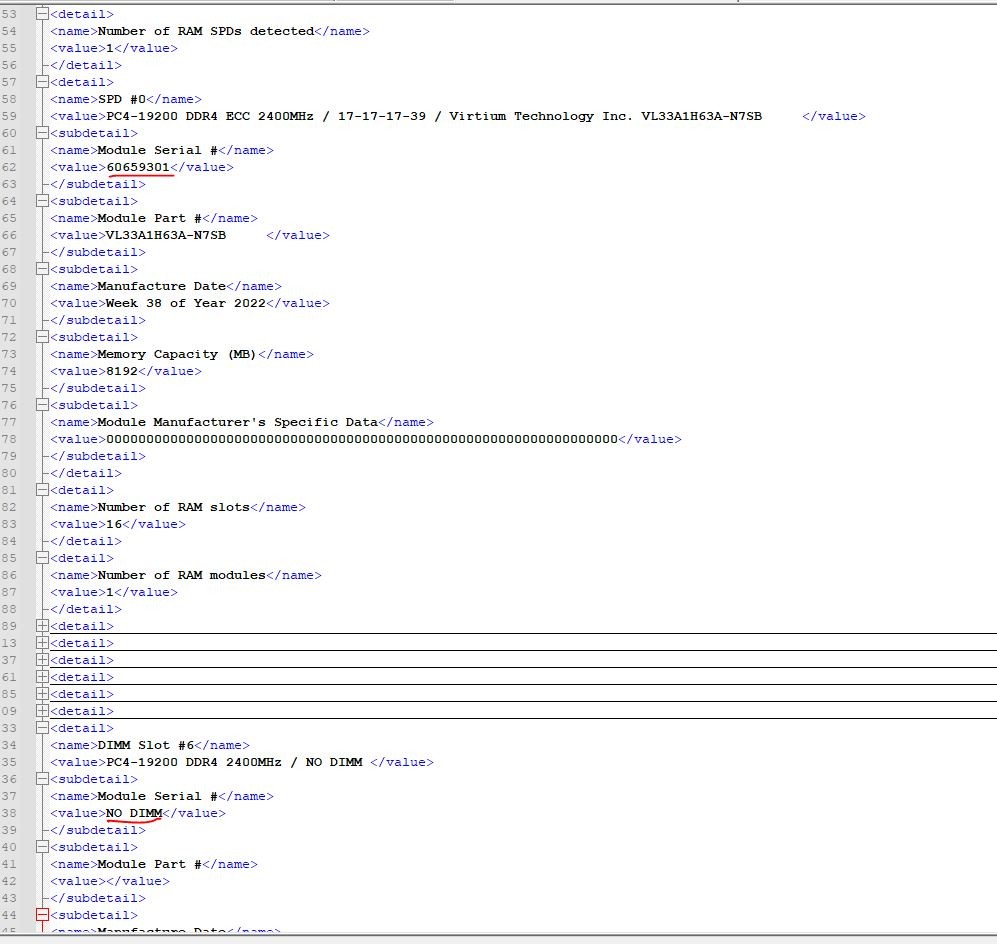Collapse the subdetail fold on line 36

pos(43,779)
